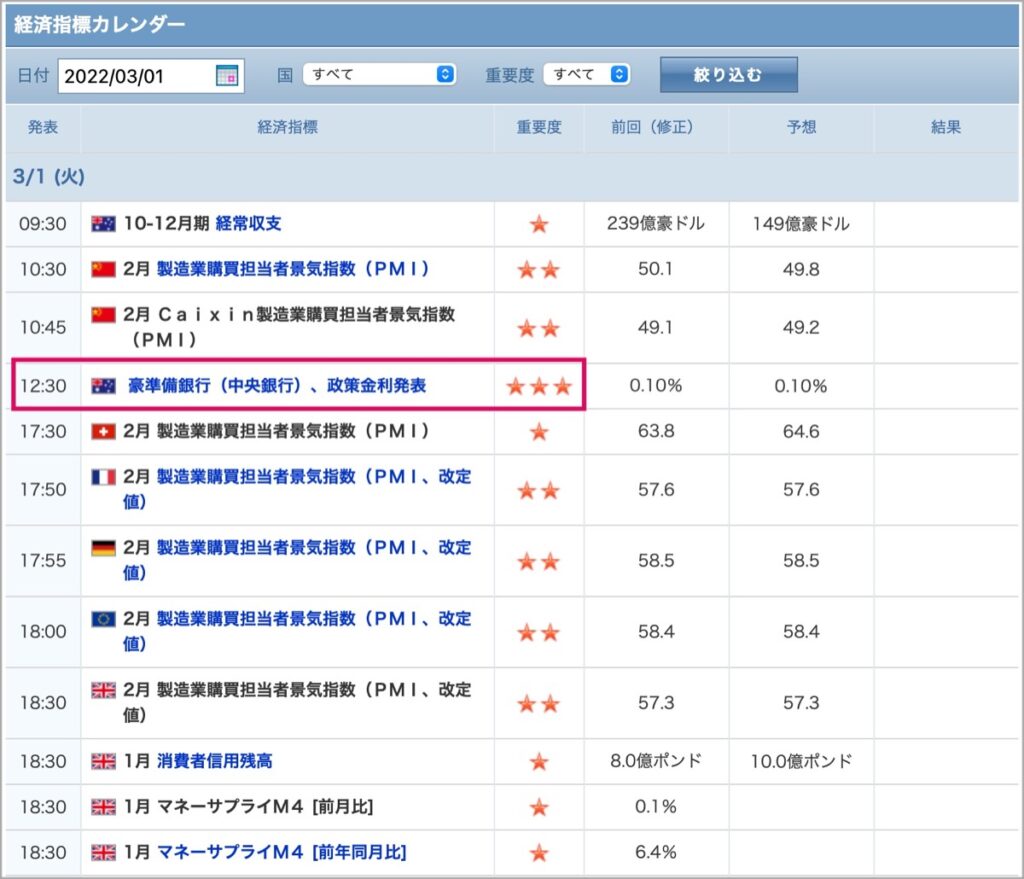Click the China flag beside Caixin製造業 PMI
Image resolution: width=1024 pixels, height=879 pixels.
(103, 315)
